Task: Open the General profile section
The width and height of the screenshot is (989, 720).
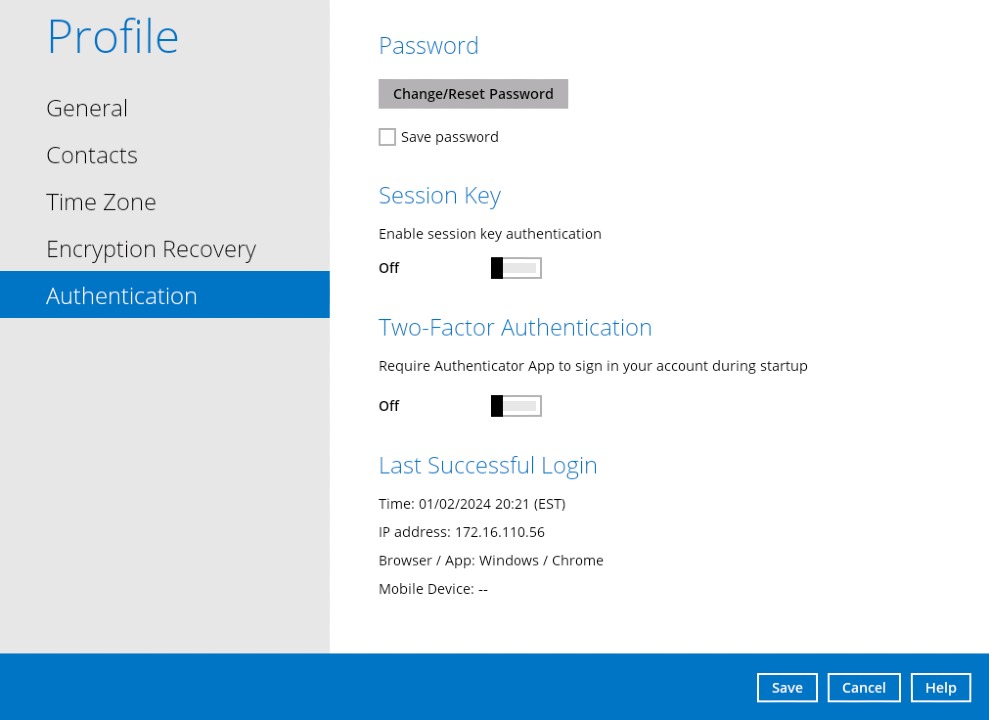Action: [86, 108]
